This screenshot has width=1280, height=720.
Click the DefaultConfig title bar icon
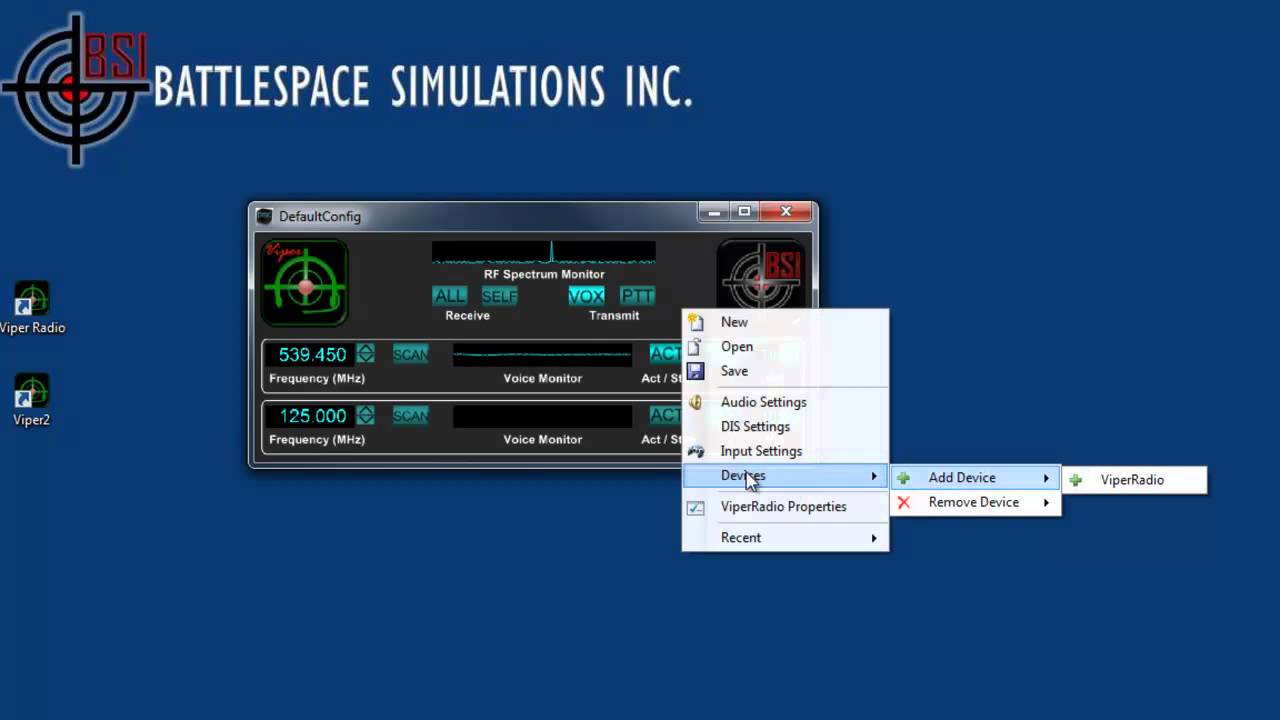click(264, 216)
